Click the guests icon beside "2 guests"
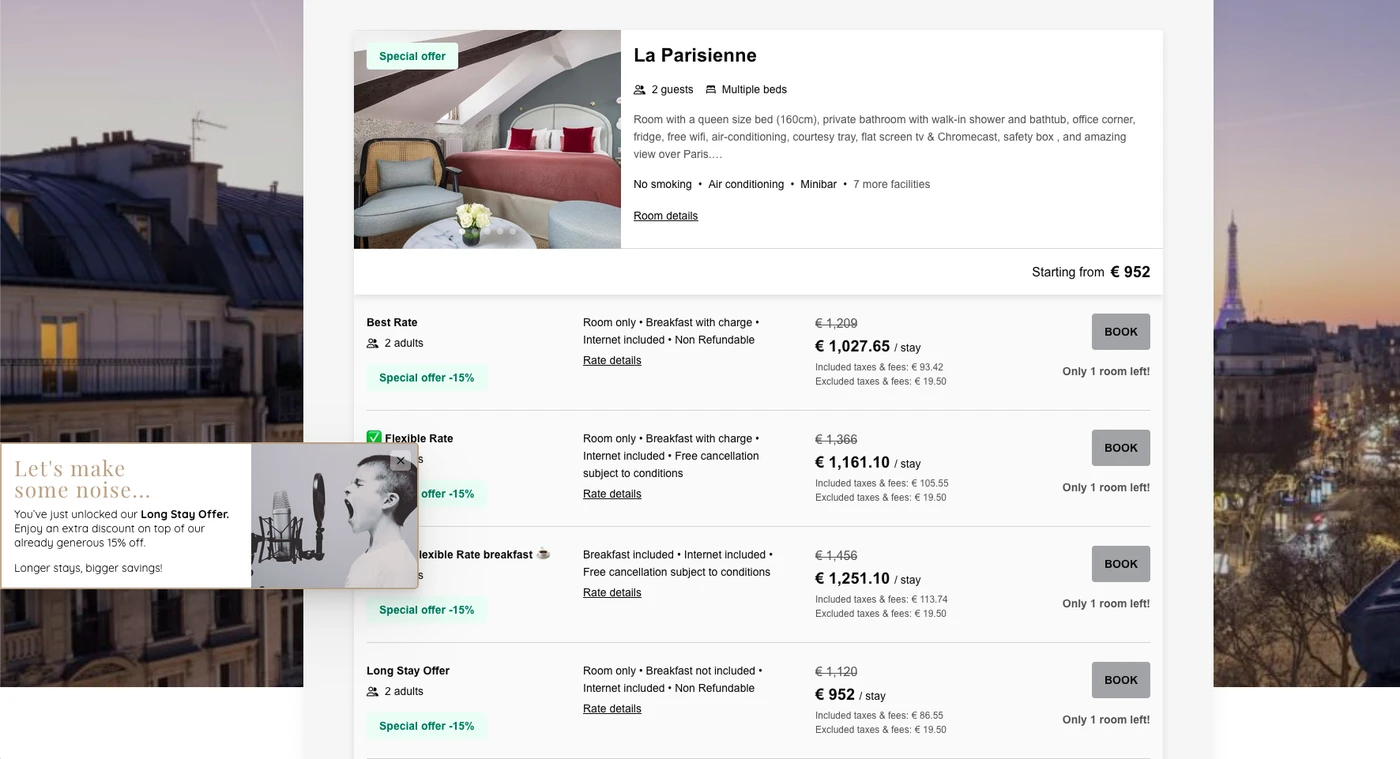Viewport: 1400px width, 759px height. click(x=640, y=90)
